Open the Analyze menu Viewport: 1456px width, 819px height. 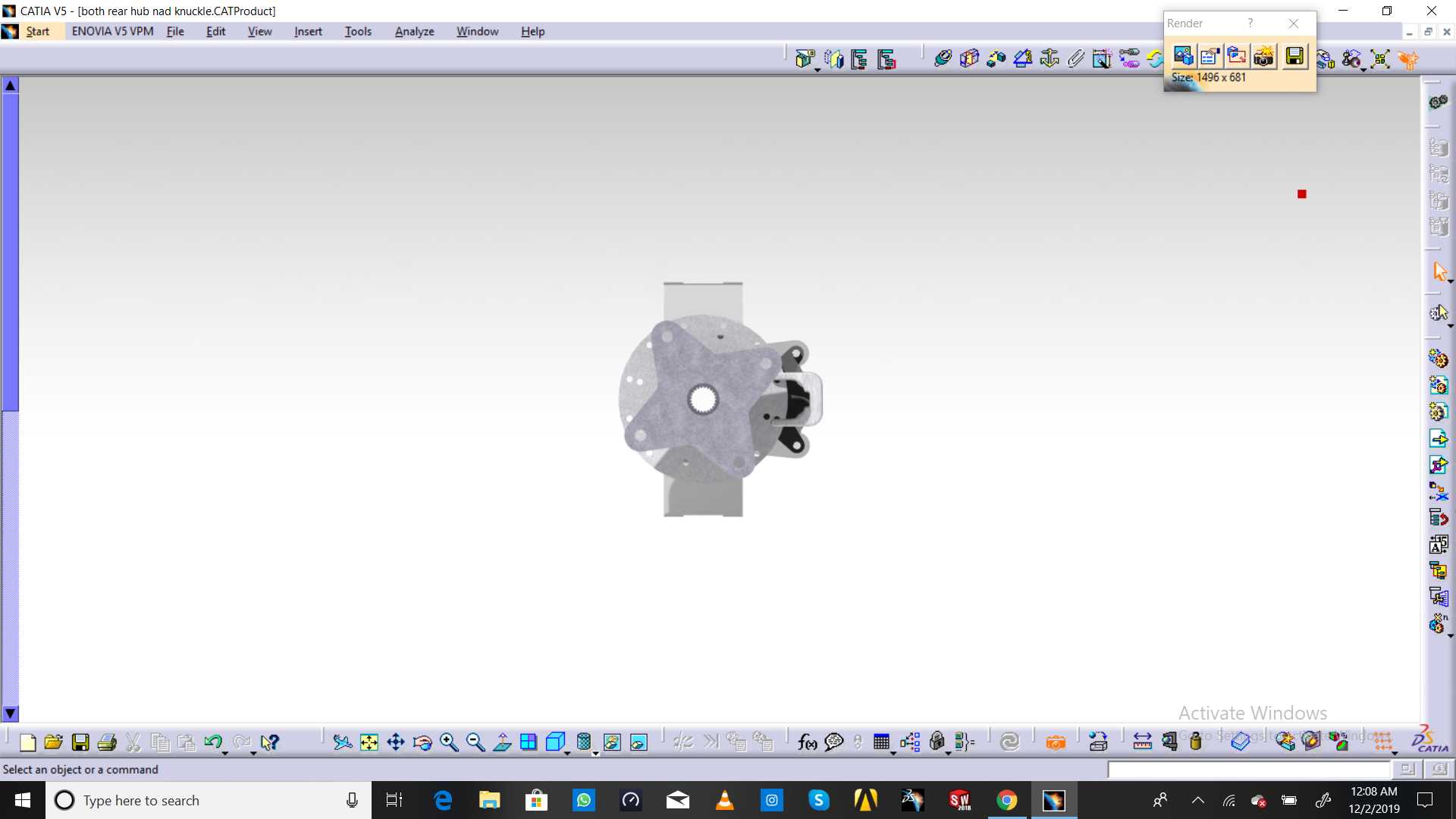414,31
